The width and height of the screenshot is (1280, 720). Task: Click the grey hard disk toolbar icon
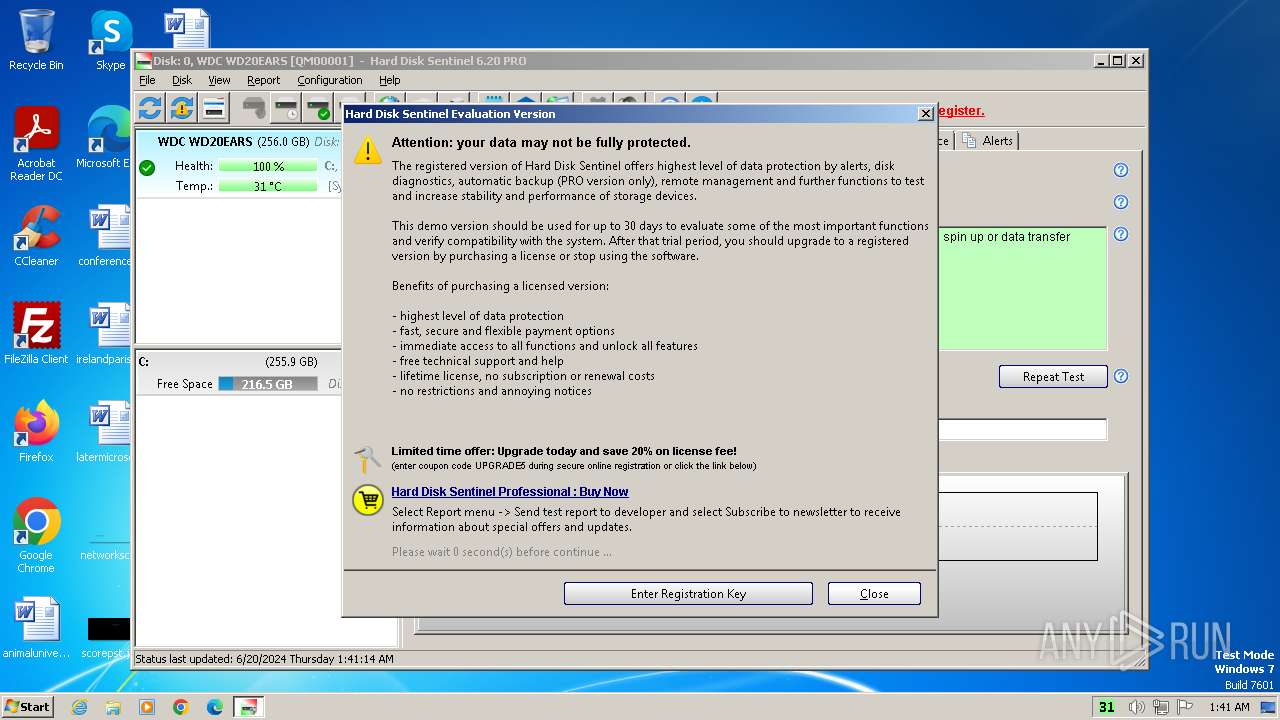click(255, 108)
